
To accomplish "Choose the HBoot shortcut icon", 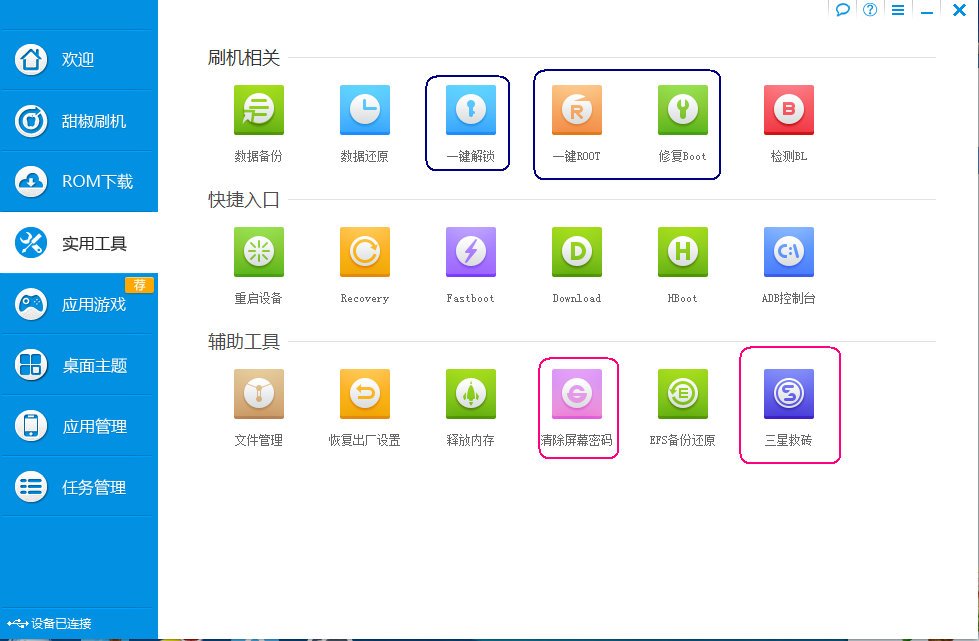I will (x=683, y=252).
